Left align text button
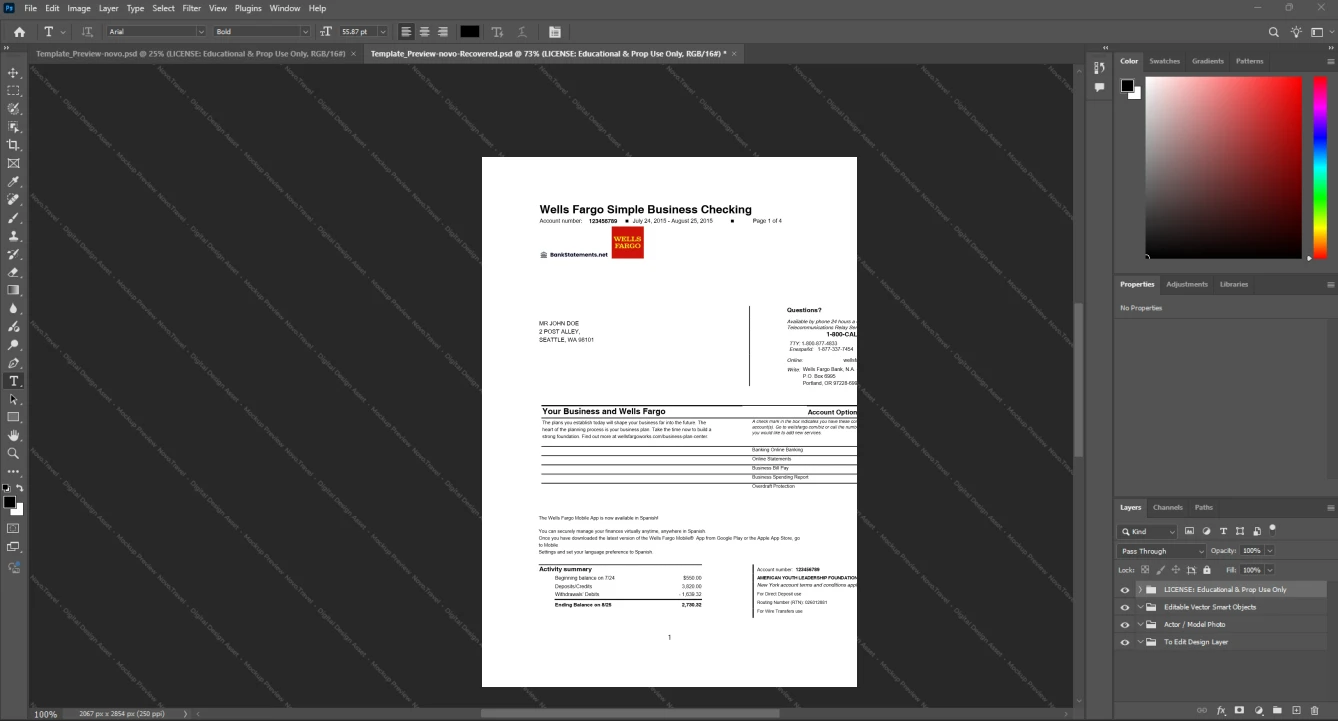1338x721 pixels. tap(405, 32)
